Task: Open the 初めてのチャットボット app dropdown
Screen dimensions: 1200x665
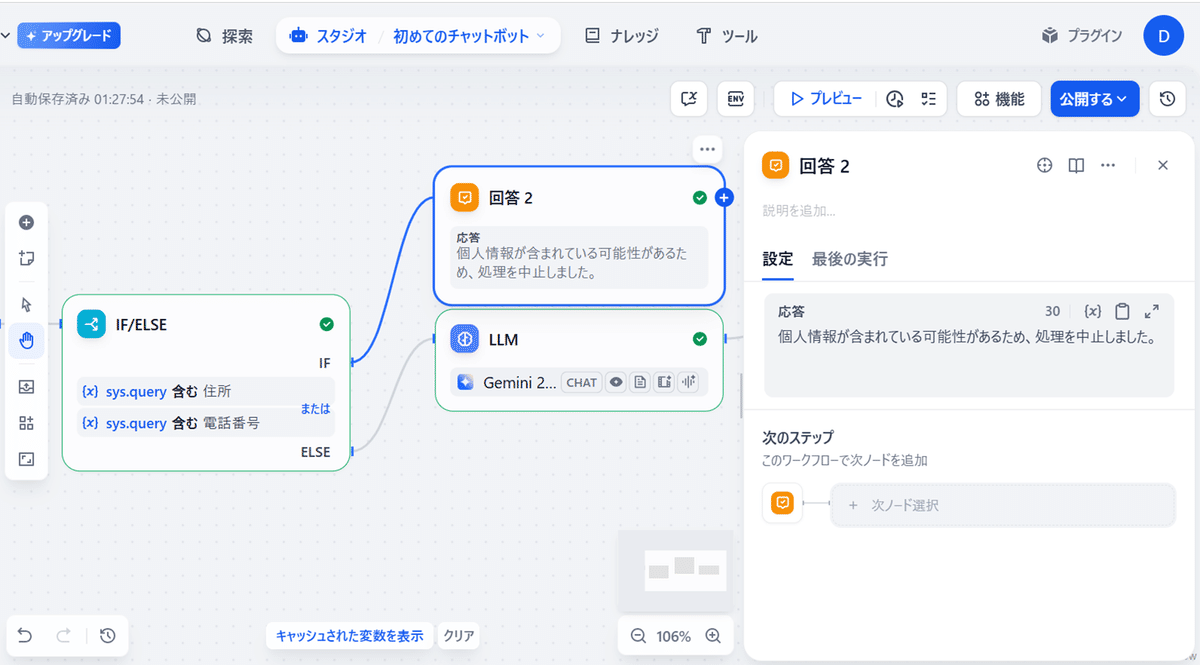Action: click(x=469, y=36)
